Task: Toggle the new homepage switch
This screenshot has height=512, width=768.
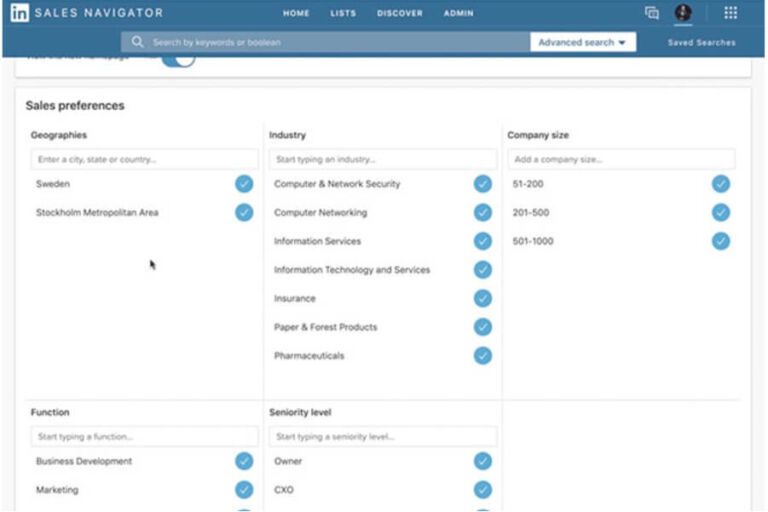Action: 178,60
